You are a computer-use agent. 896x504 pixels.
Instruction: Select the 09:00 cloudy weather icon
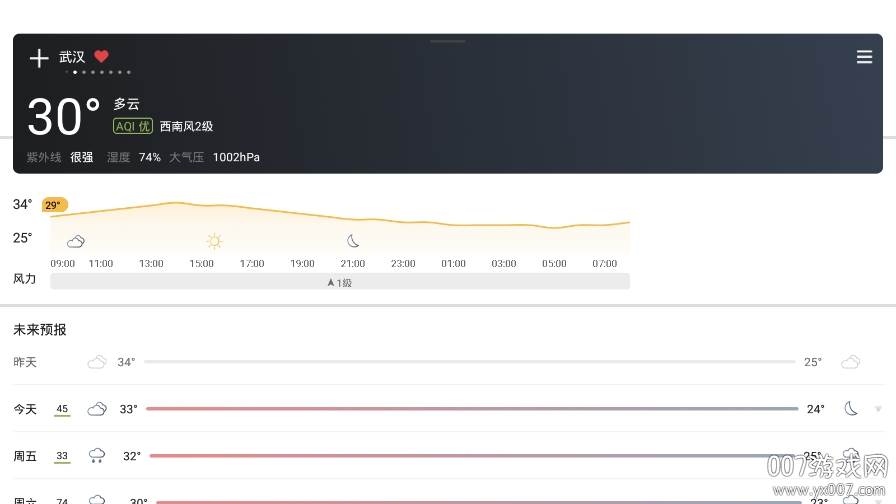tap(75, 241)
